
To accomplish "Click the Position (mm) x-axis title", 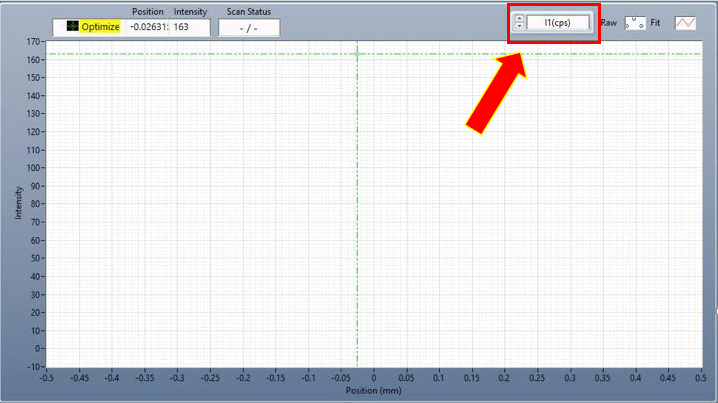I will tap(373, 391).
